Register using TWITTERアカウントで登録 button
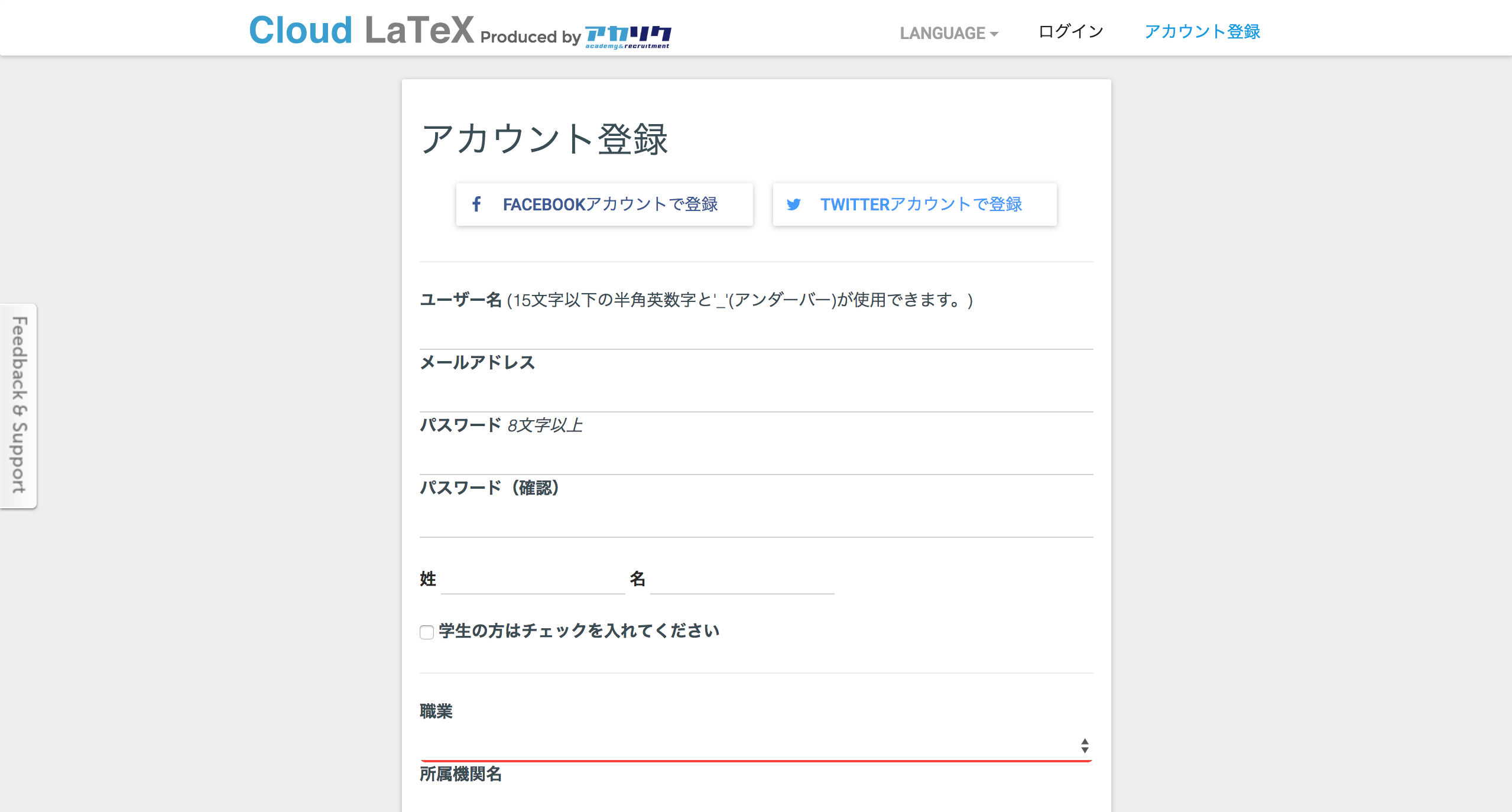The width and height of the screenshot is (1512, 812). [x=914, y=204]
